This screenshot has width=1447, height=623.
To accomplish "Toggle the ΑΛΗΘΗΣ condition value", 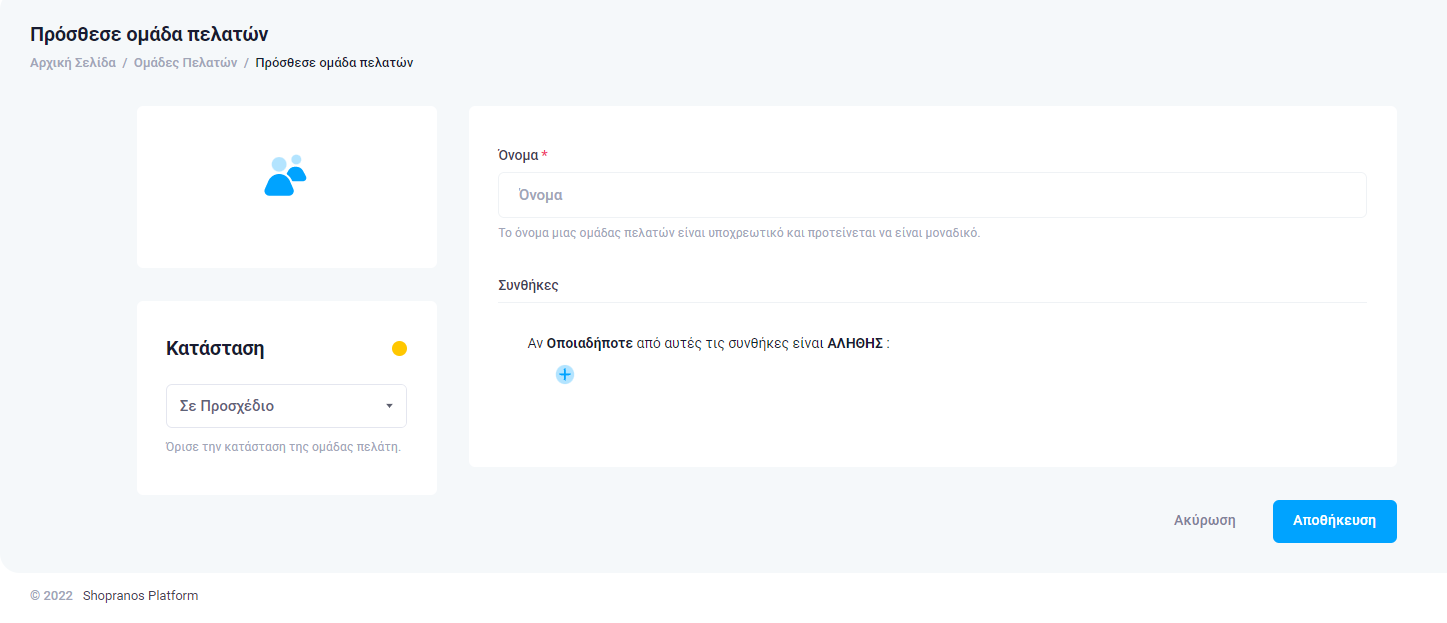I will [x=855, y=343].
